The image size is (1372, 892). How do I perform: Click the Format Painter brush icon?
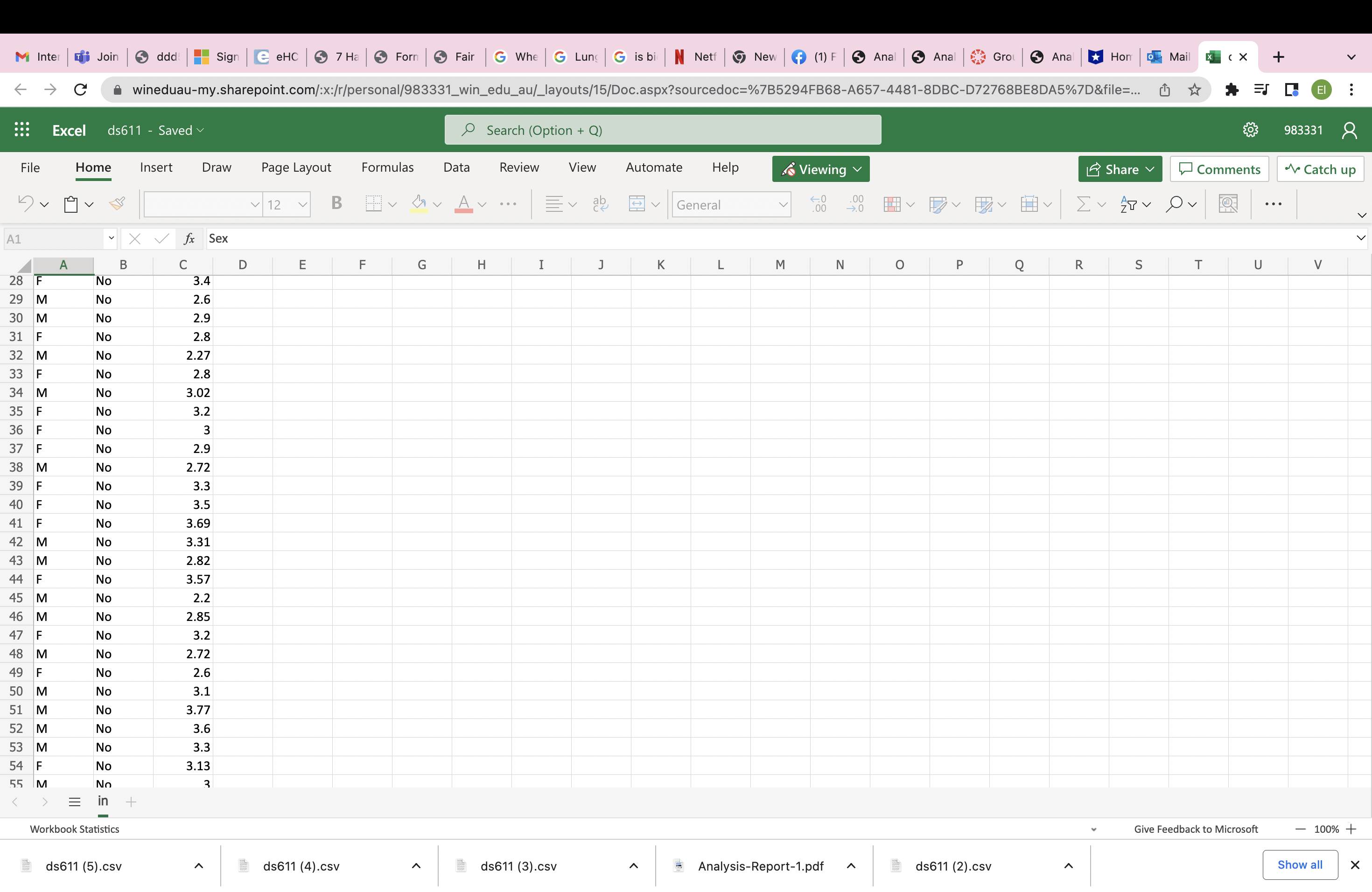click(x=117, y=203)
